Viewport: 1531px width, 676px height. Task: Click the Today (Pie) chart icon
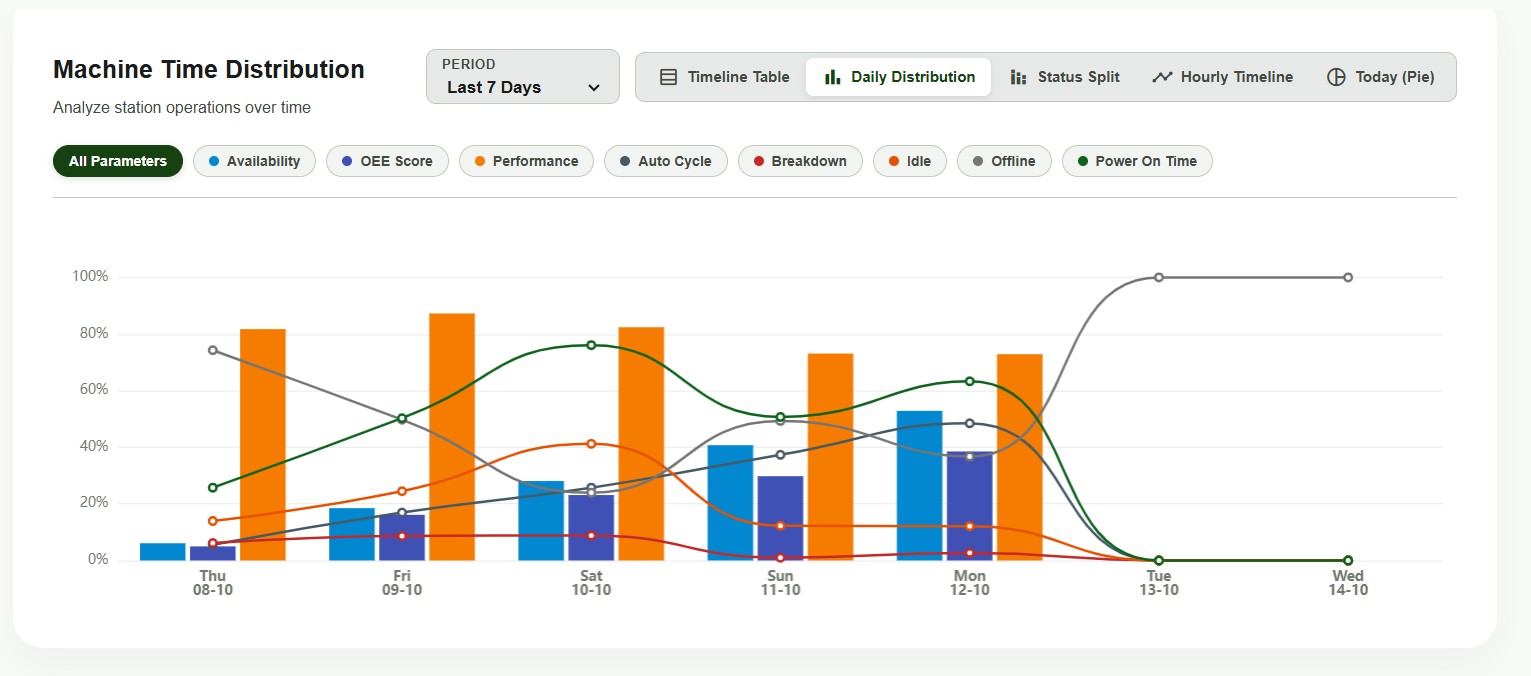(1336, 77)
